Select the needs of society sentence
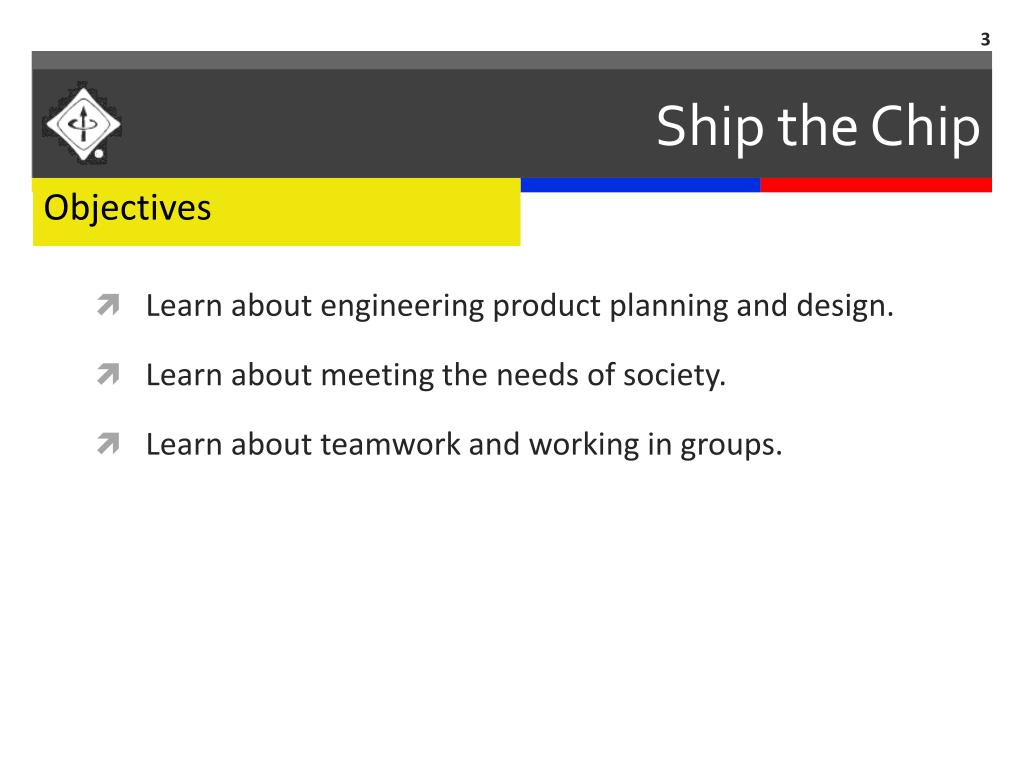This screenshot has height=768, width=1024. (436, 375)
